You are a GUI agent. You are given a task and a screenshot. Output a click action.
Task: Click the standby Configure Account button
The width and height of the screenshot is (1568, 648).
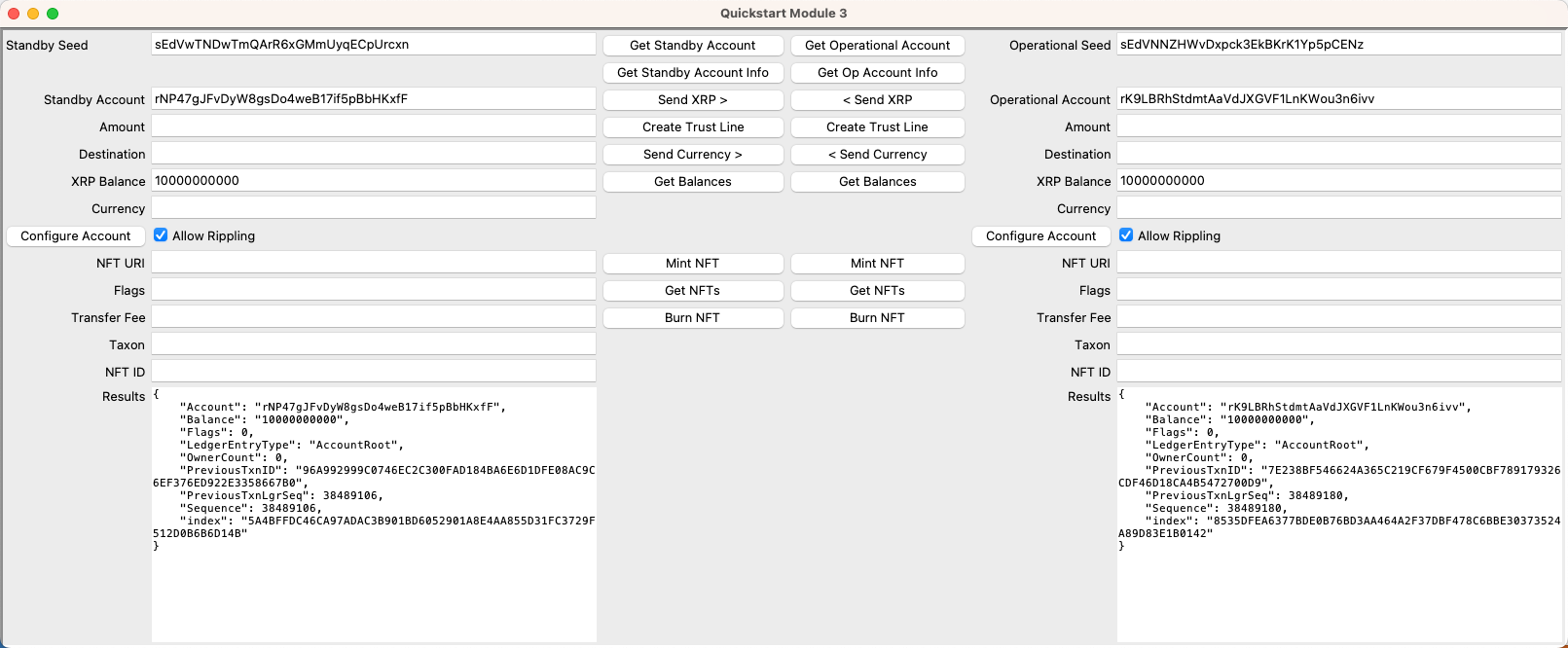(x=76, y=236)
